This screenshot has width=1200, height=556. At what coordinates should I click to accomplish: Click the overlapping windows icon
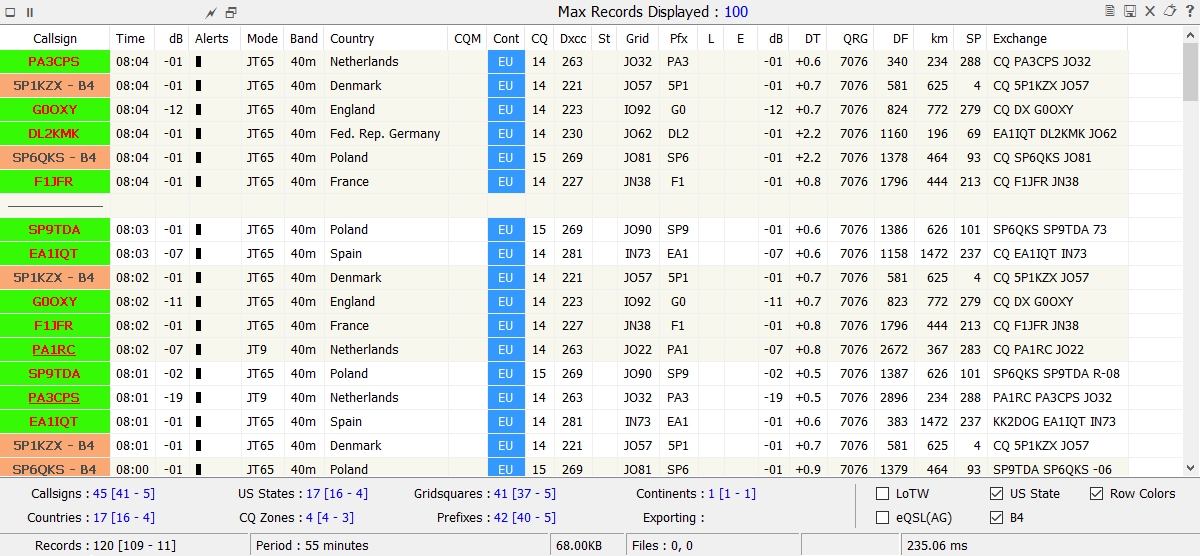(231, 12)
